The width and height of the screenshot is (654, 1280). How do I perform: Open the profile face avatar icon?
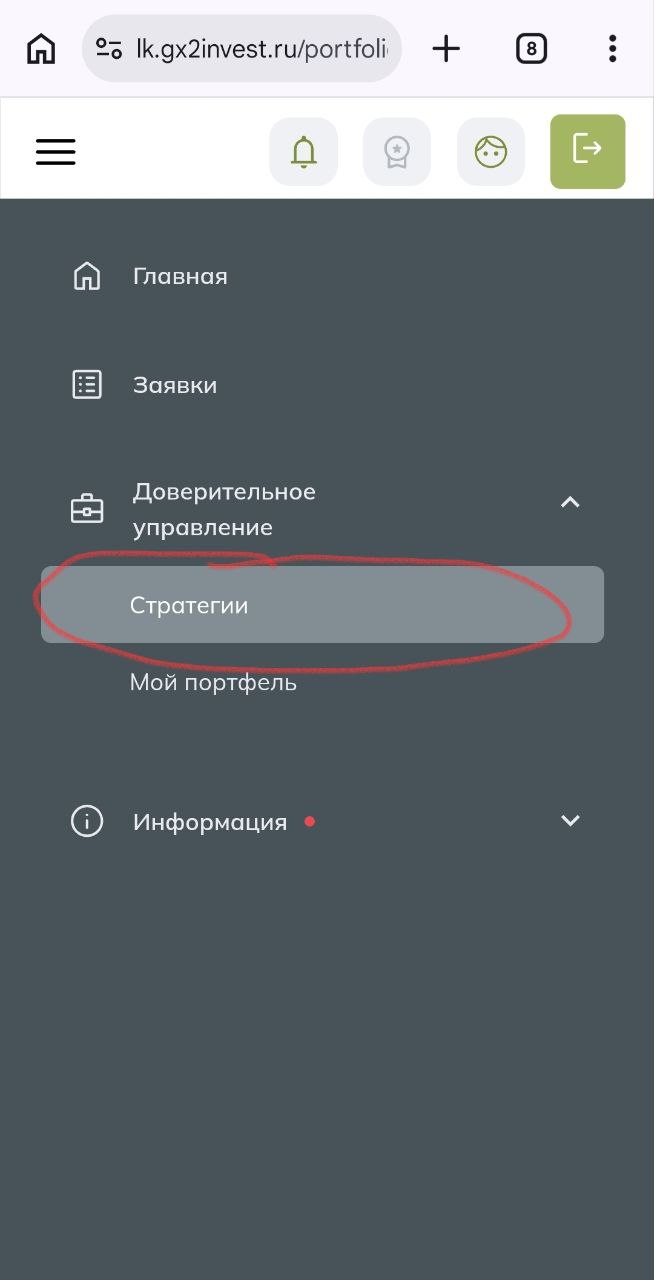click(491, 152)
